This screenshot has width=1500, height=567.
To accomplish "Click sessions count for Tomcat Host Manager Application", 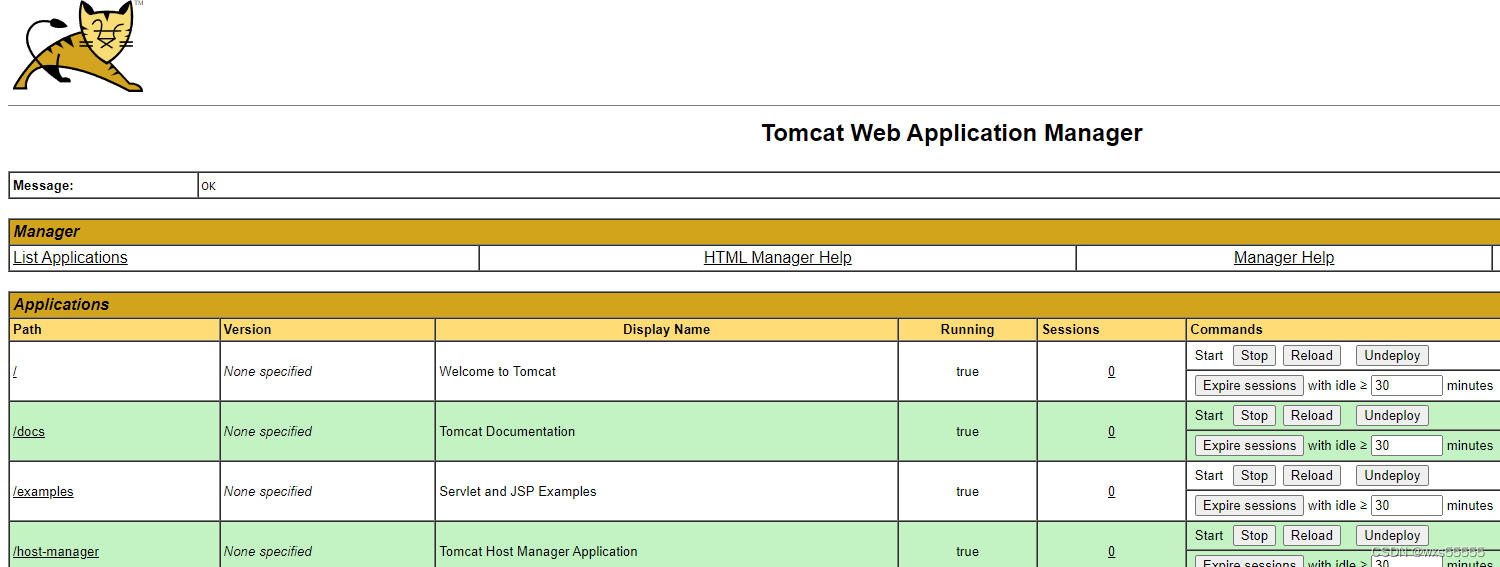I will (1111, 551).
